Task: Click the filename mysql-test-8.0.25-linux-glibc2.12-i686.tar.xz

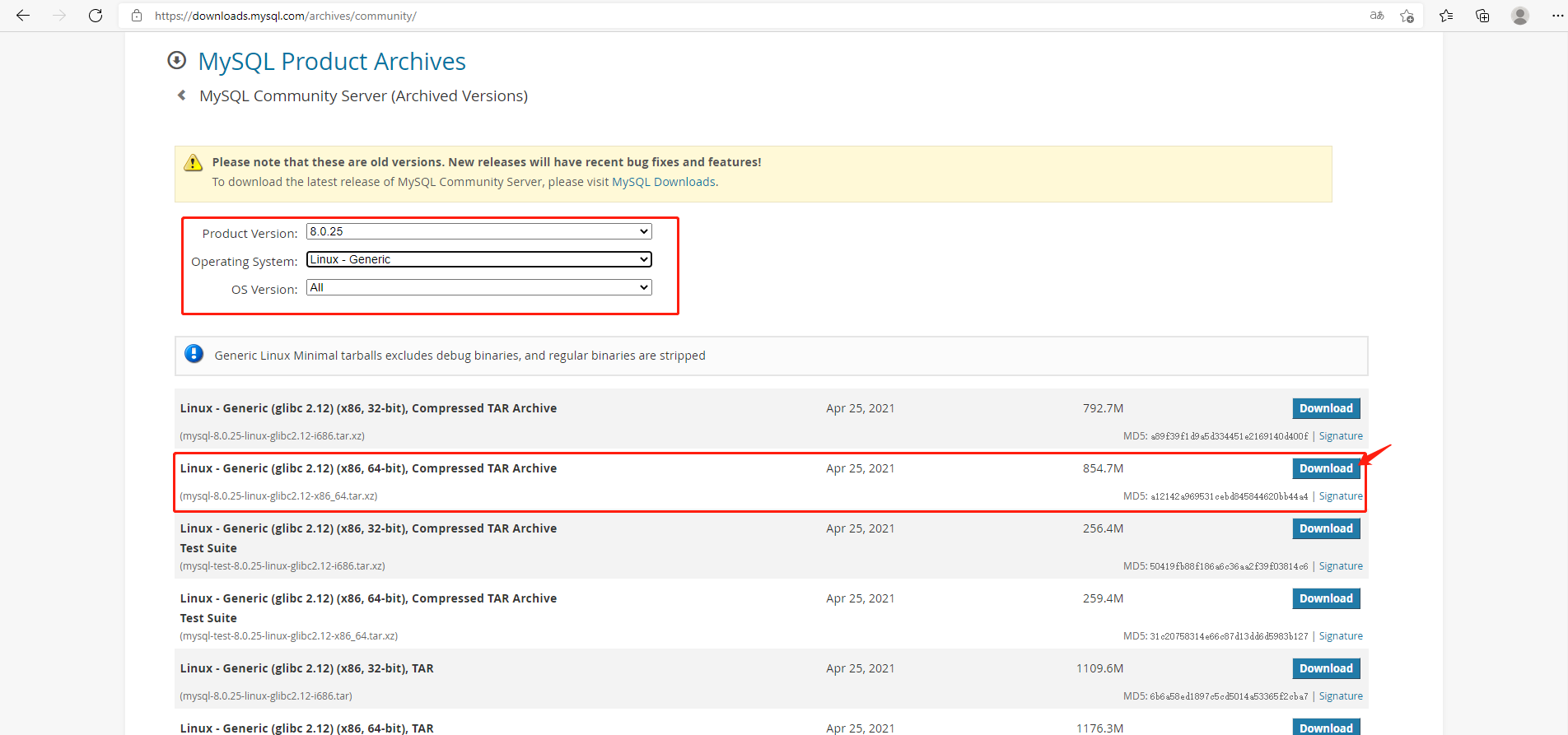Action: coord(282,566)
